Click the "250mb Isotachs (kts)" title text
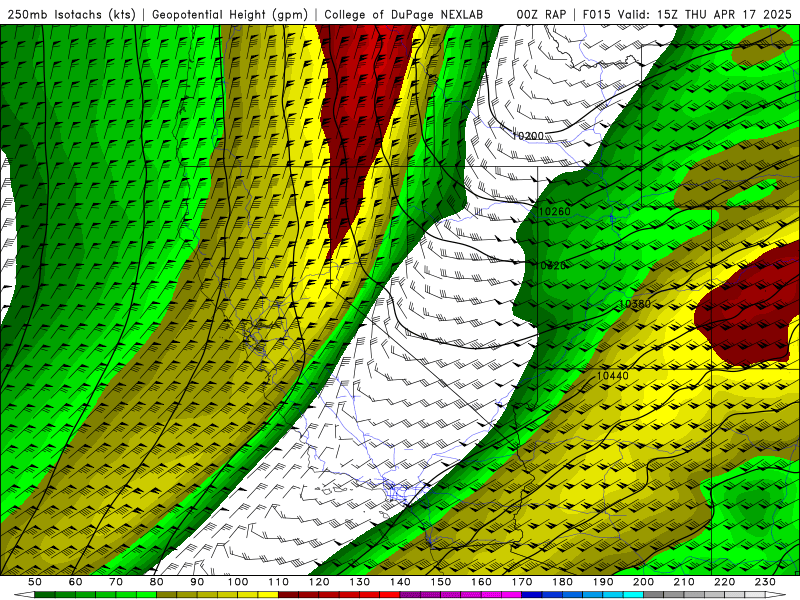Viewport: 800px width, 600px height. 71,15
